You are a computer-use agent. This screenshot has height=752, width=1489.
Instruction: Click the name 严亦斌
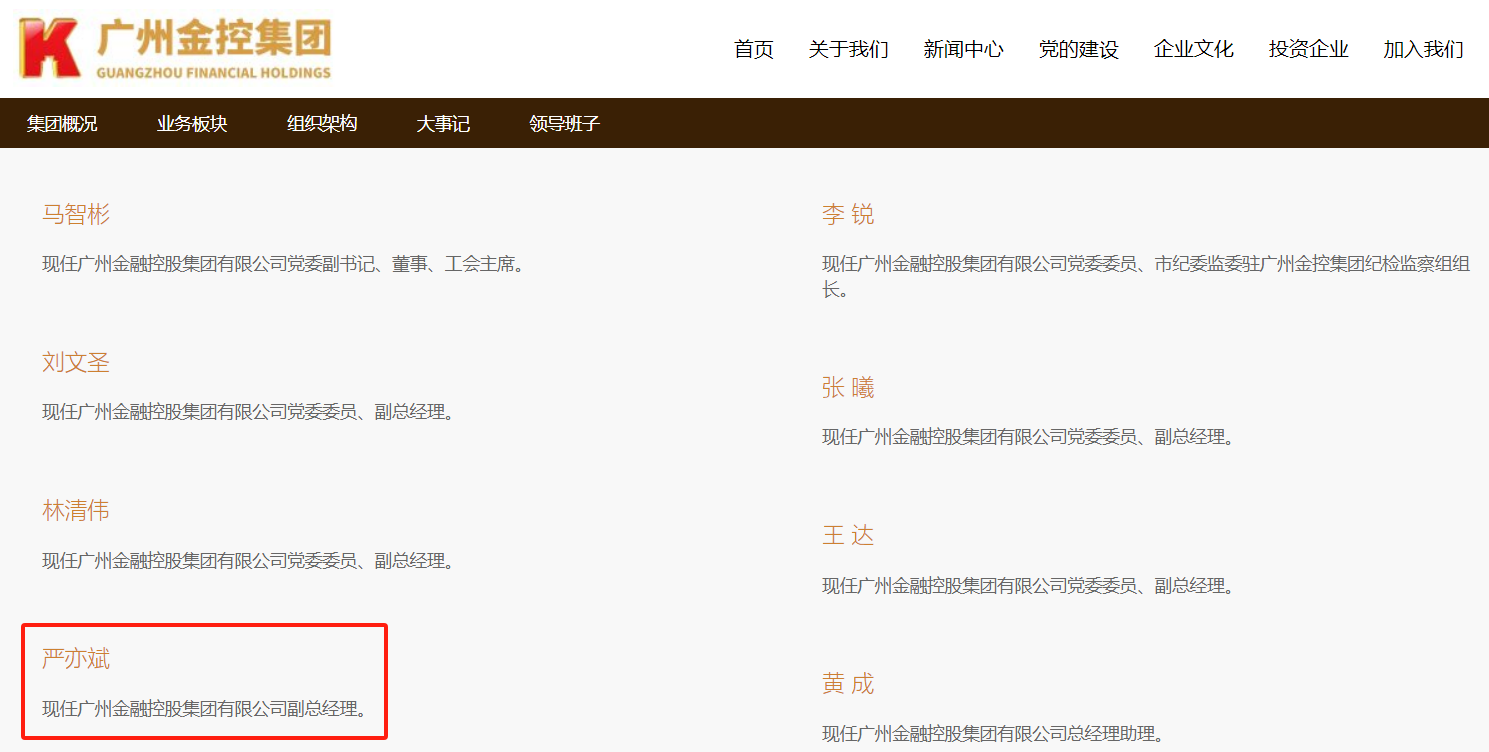point(76,659)
